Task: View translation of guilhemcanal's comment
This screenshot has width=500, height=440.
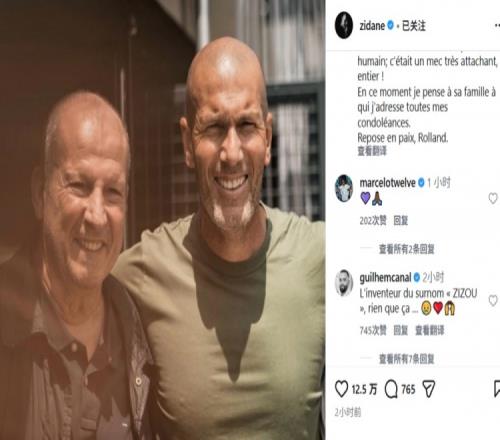Action: (430, 330)
